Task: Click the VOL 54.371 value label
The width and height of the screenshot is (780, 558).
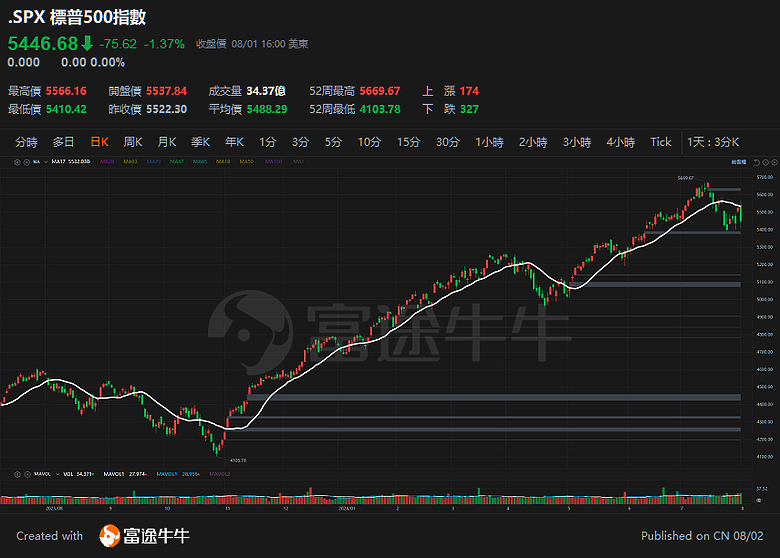Action: [x=79, y=474]
